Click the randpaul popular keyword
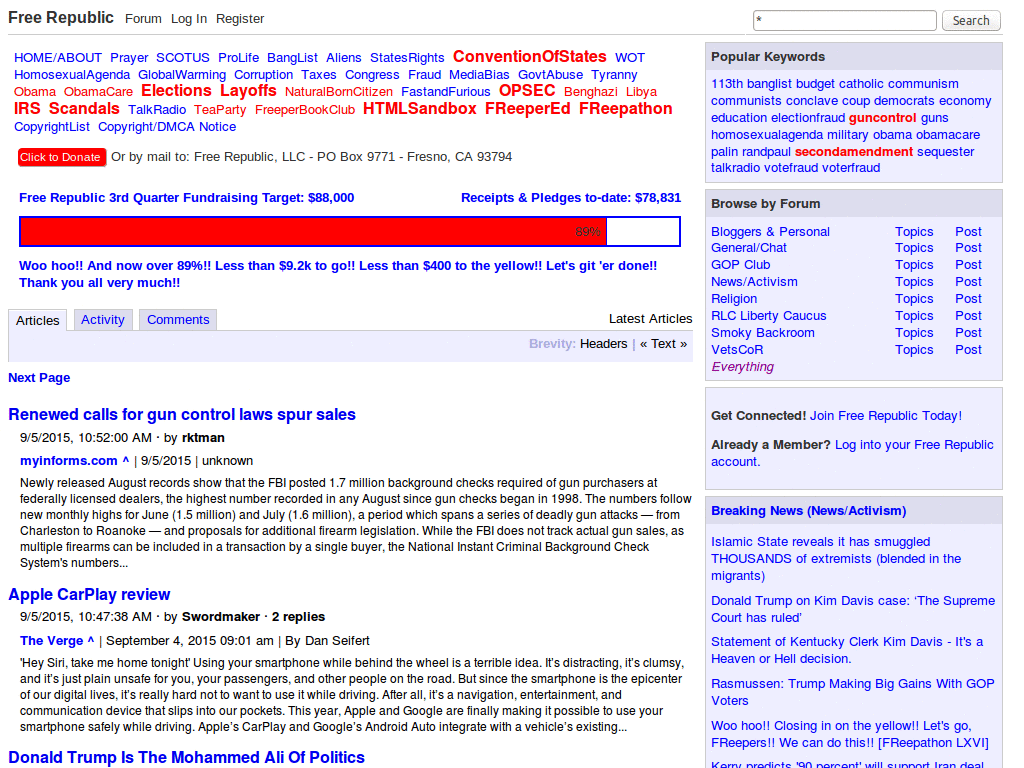 tap(766, 152)
